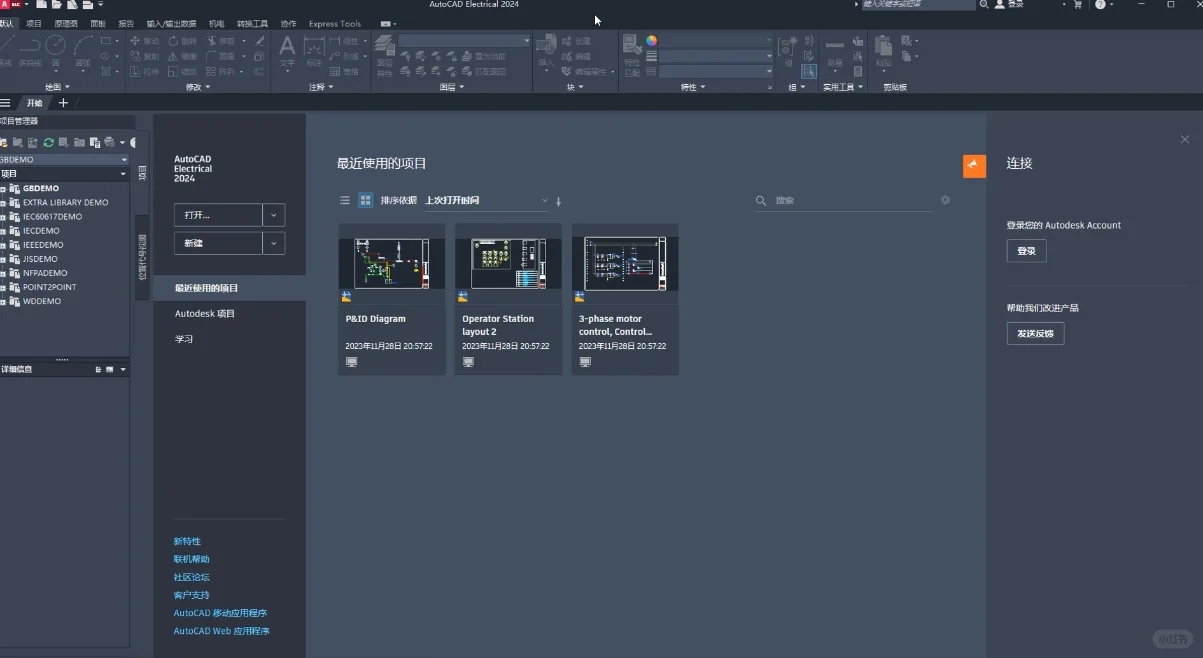Open the Express Tools menu
The width and height of the screenshot is (1203, 658).
[x=334, y=23]
